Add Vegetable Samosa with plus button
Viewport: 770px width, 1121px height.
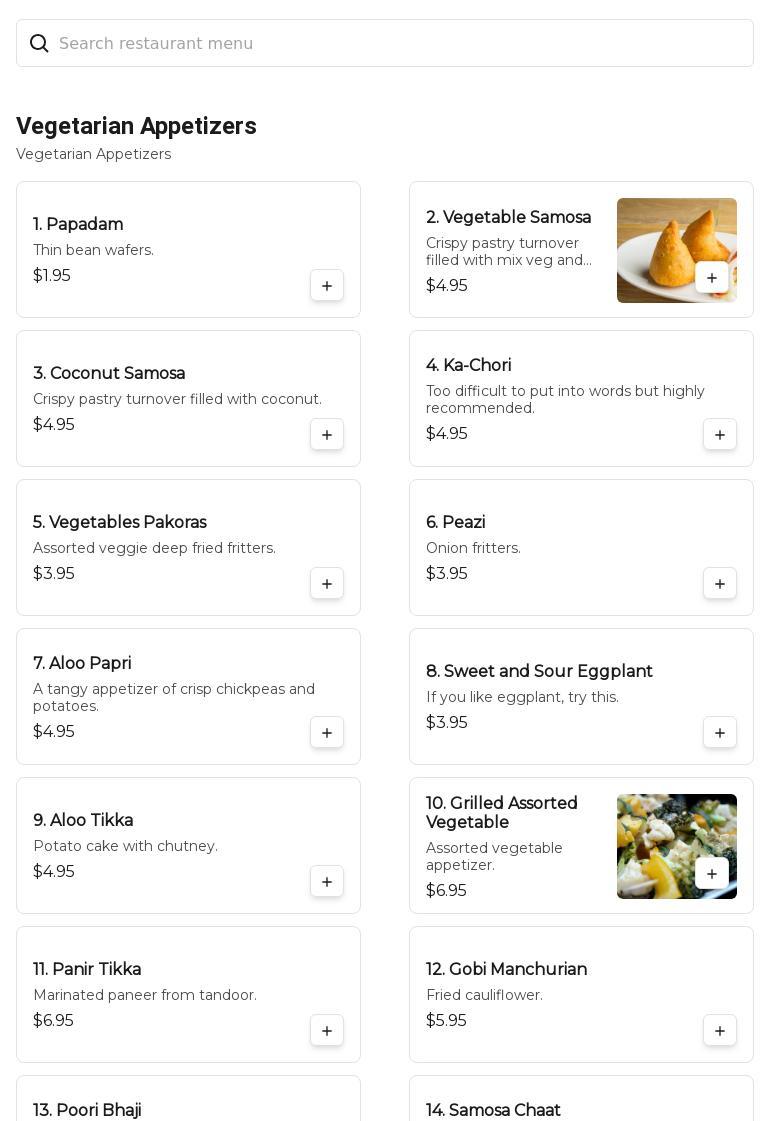[x=712, y=278]
